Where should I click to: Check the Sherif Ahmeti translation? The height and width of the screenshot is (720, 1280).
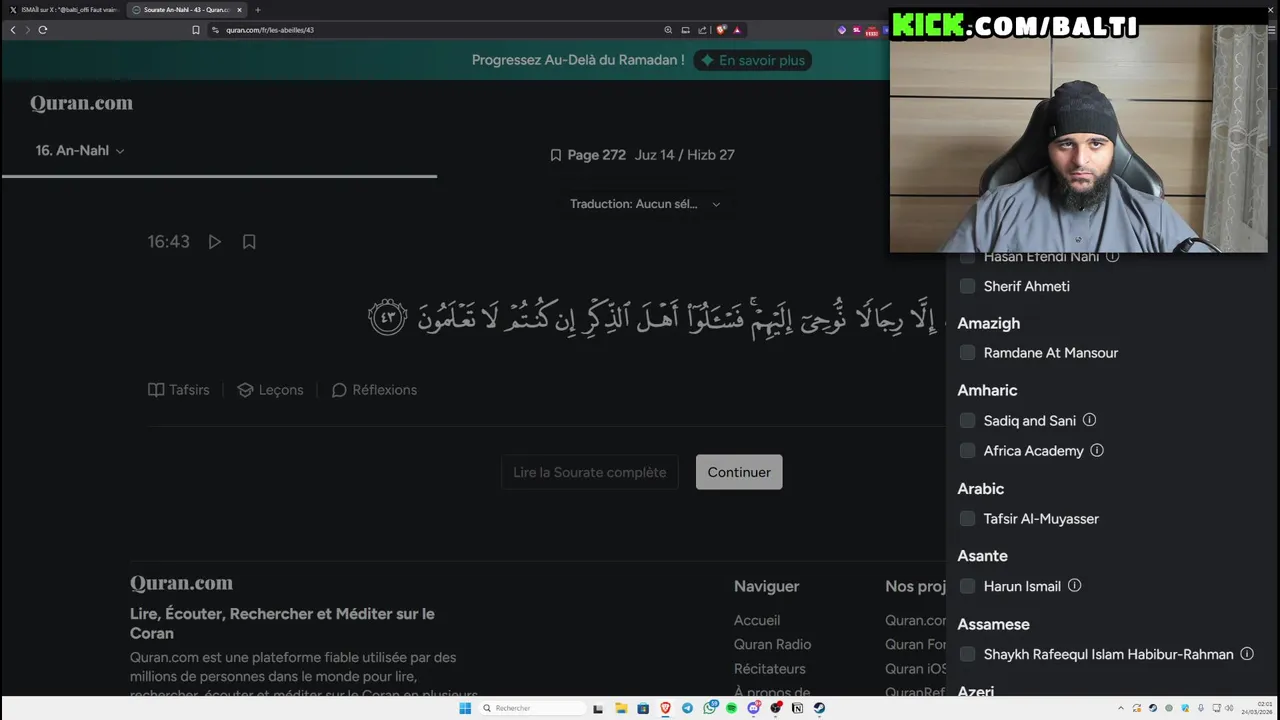tap(967, 286)
